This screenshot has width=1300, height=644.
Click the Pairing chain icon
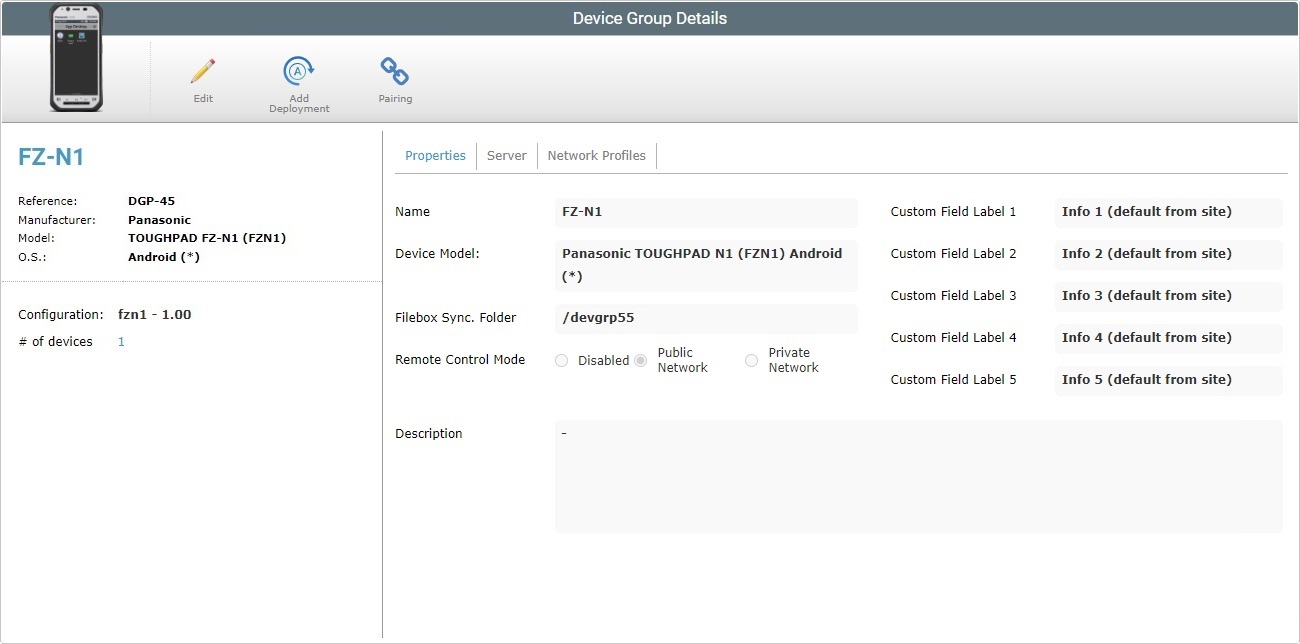(394, 72)
